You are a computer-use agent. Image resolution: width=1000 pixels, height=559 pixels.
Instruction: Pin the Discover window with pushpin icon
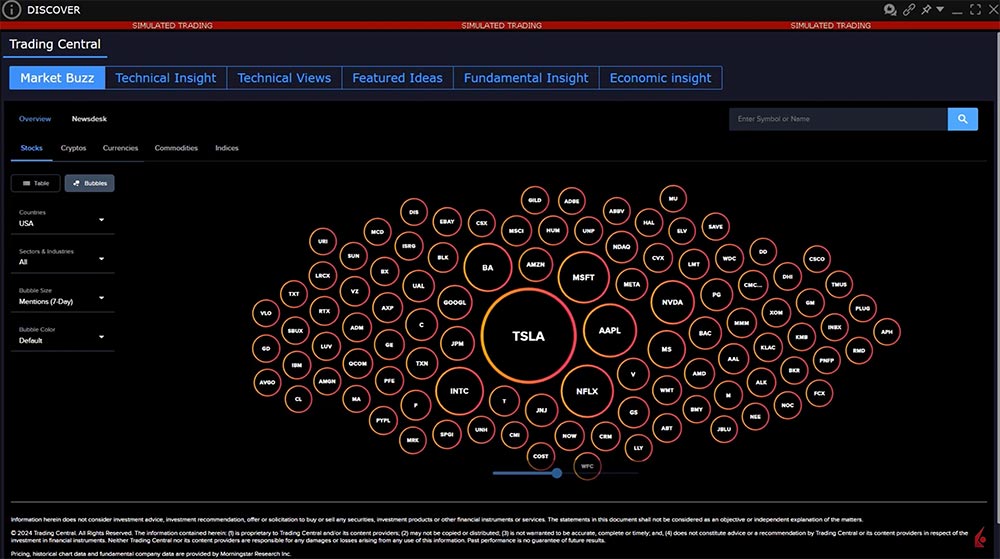(x=927, y=10)
